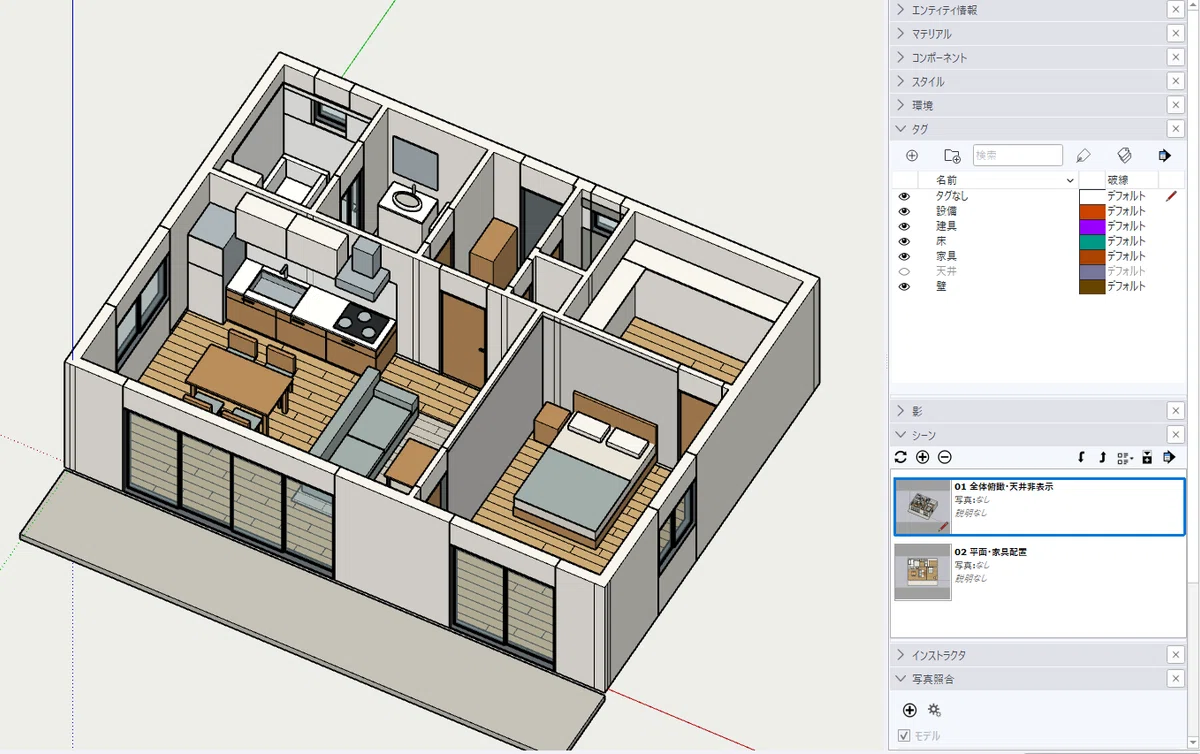
Task: Expand the マテリアル panel
Action: pyautogui.click(x=901, y=33)
